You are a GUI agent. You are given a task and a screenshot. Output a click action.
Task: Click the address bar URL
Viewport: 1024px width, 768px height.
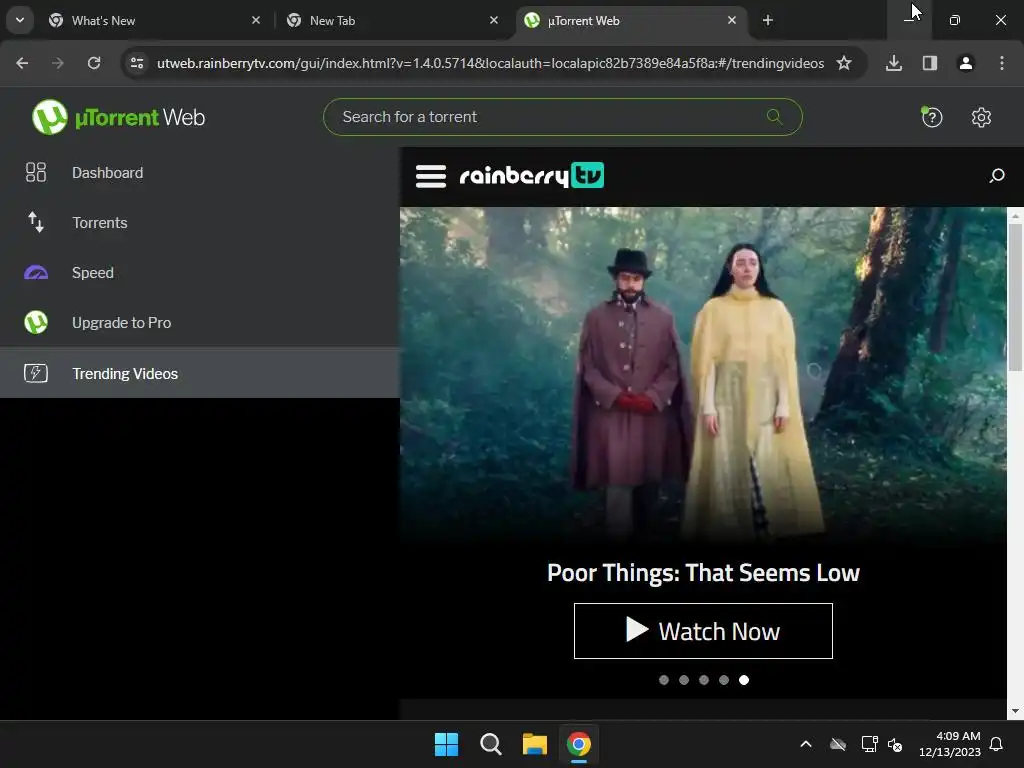pyautogui.click(x=490, y=63)
